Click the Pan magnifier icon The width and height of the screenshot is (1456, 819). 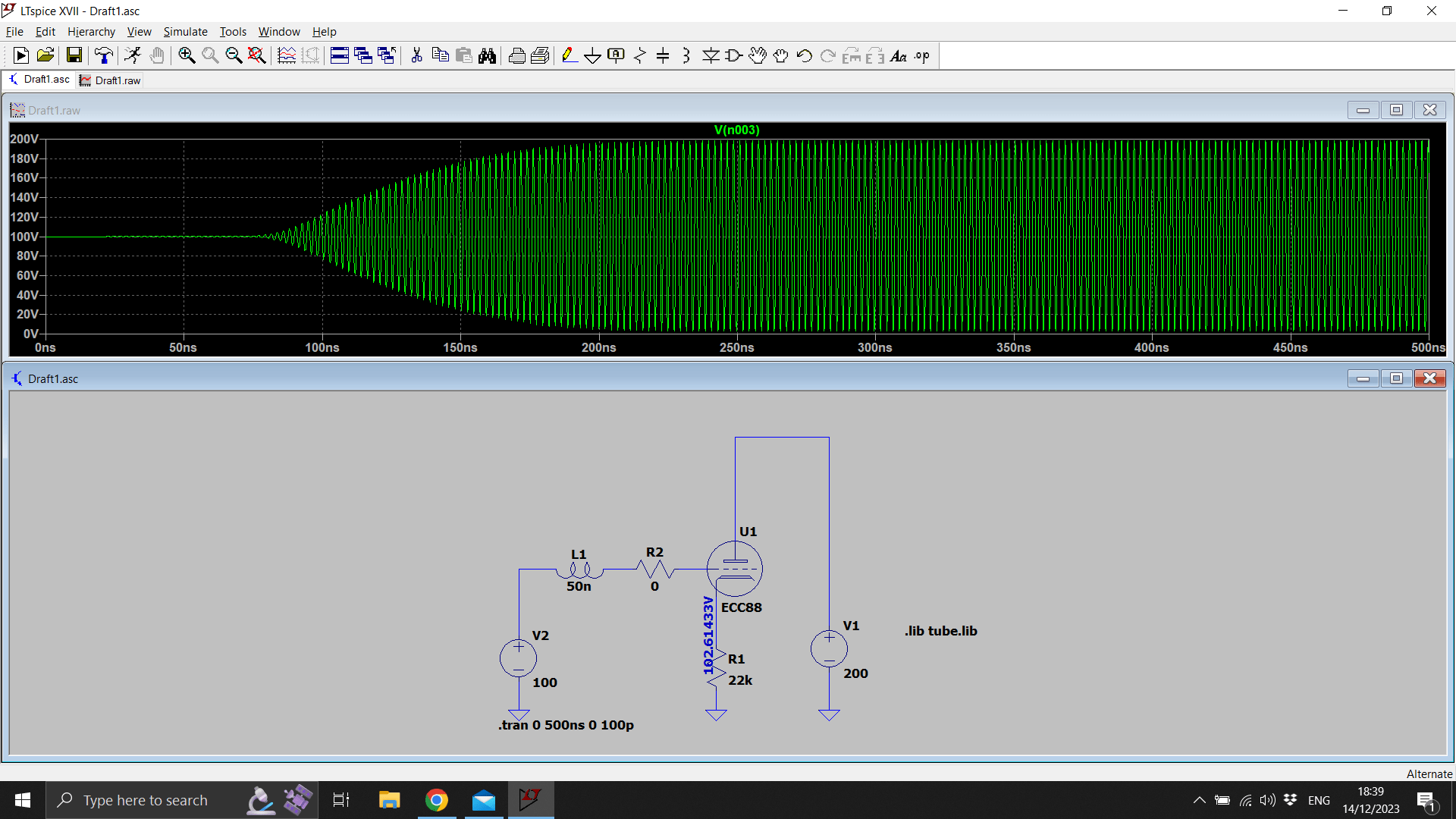(210, 55)
